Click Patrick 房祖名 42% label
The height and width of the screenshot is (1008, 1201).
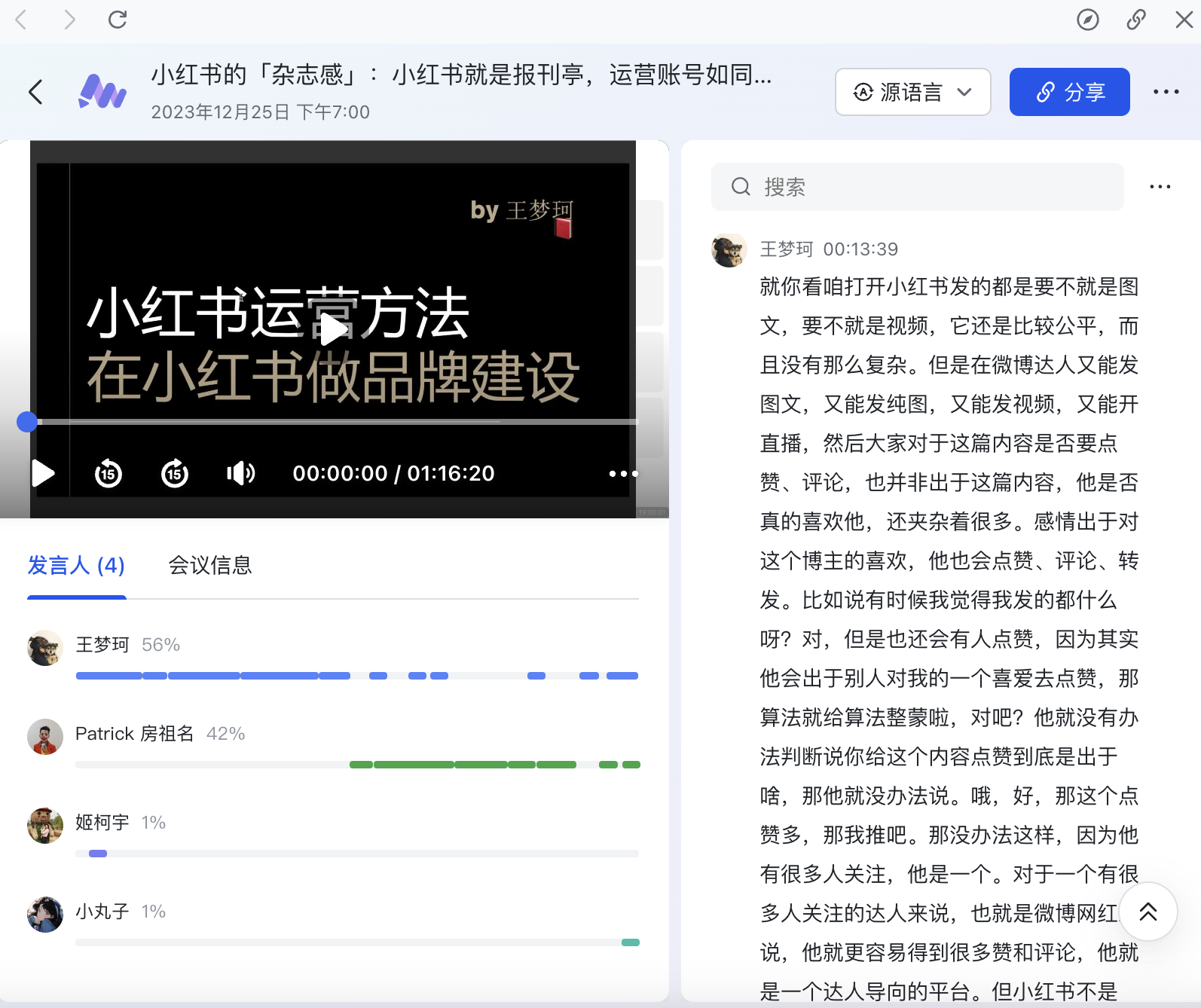tap(160, 734)
